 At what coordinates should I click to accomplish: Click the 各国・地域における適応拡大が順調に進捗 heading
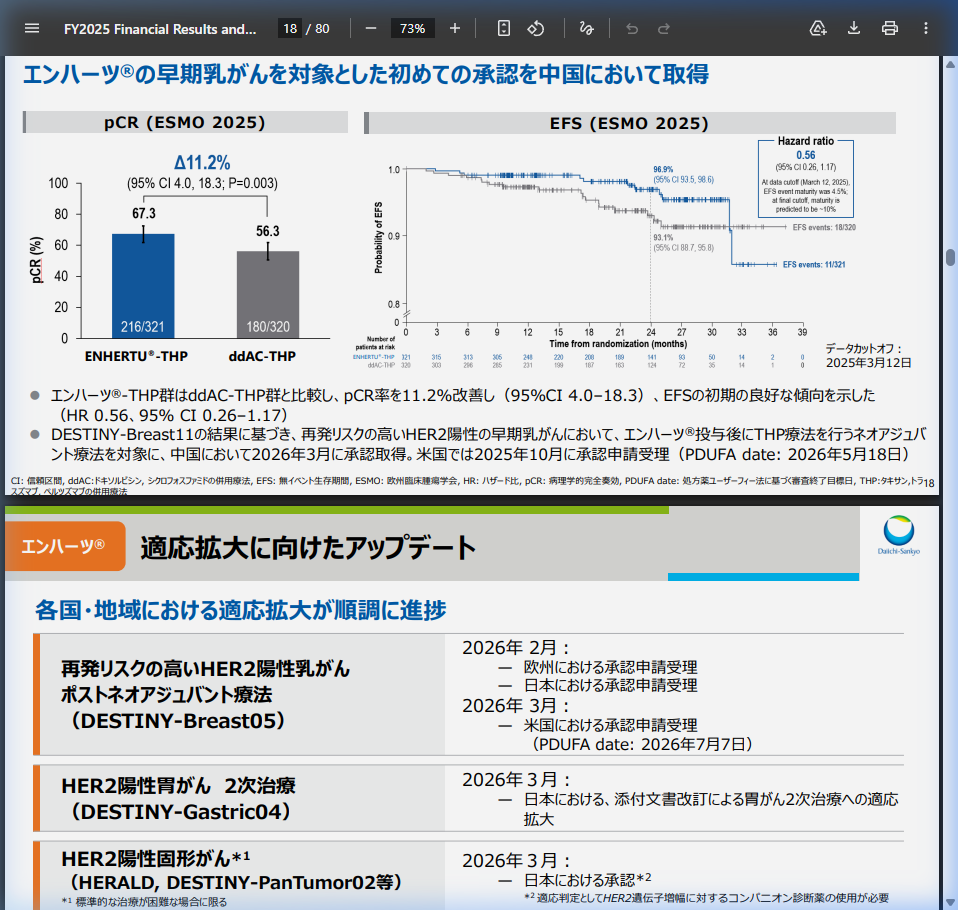point(241,610)
